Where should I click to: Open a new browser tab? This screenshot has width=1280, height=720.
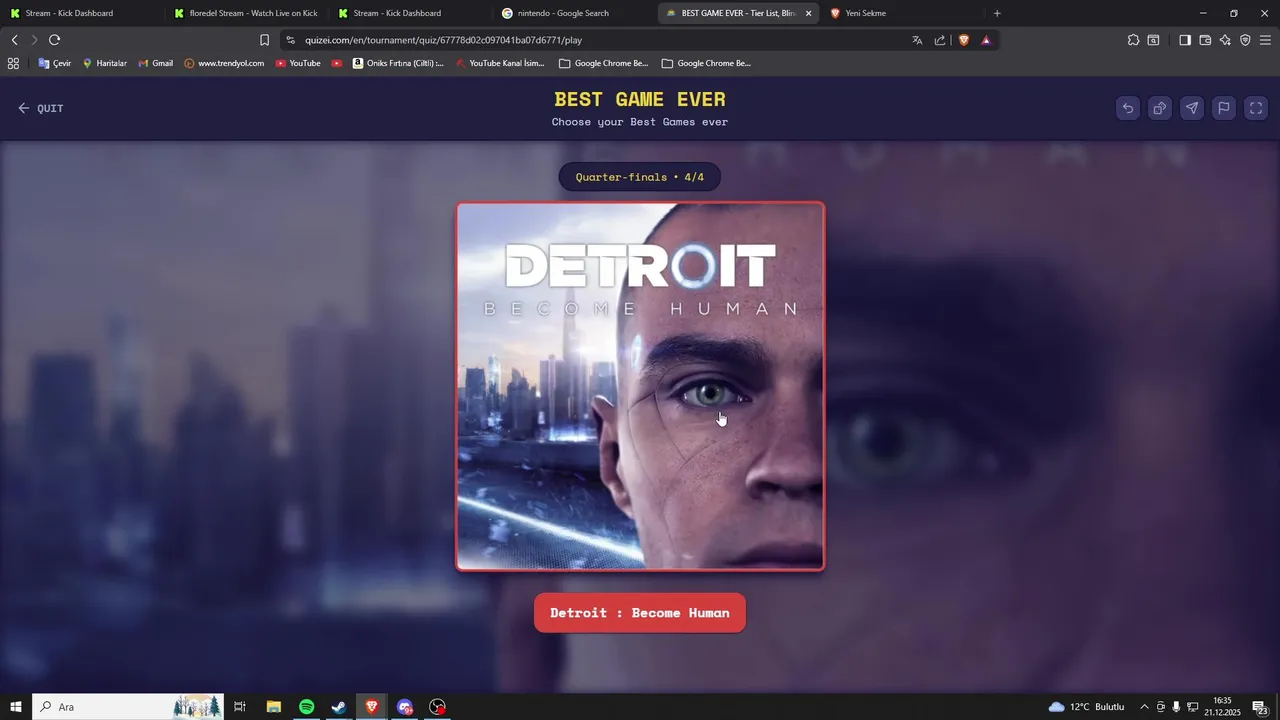click(x=997, y=13)
